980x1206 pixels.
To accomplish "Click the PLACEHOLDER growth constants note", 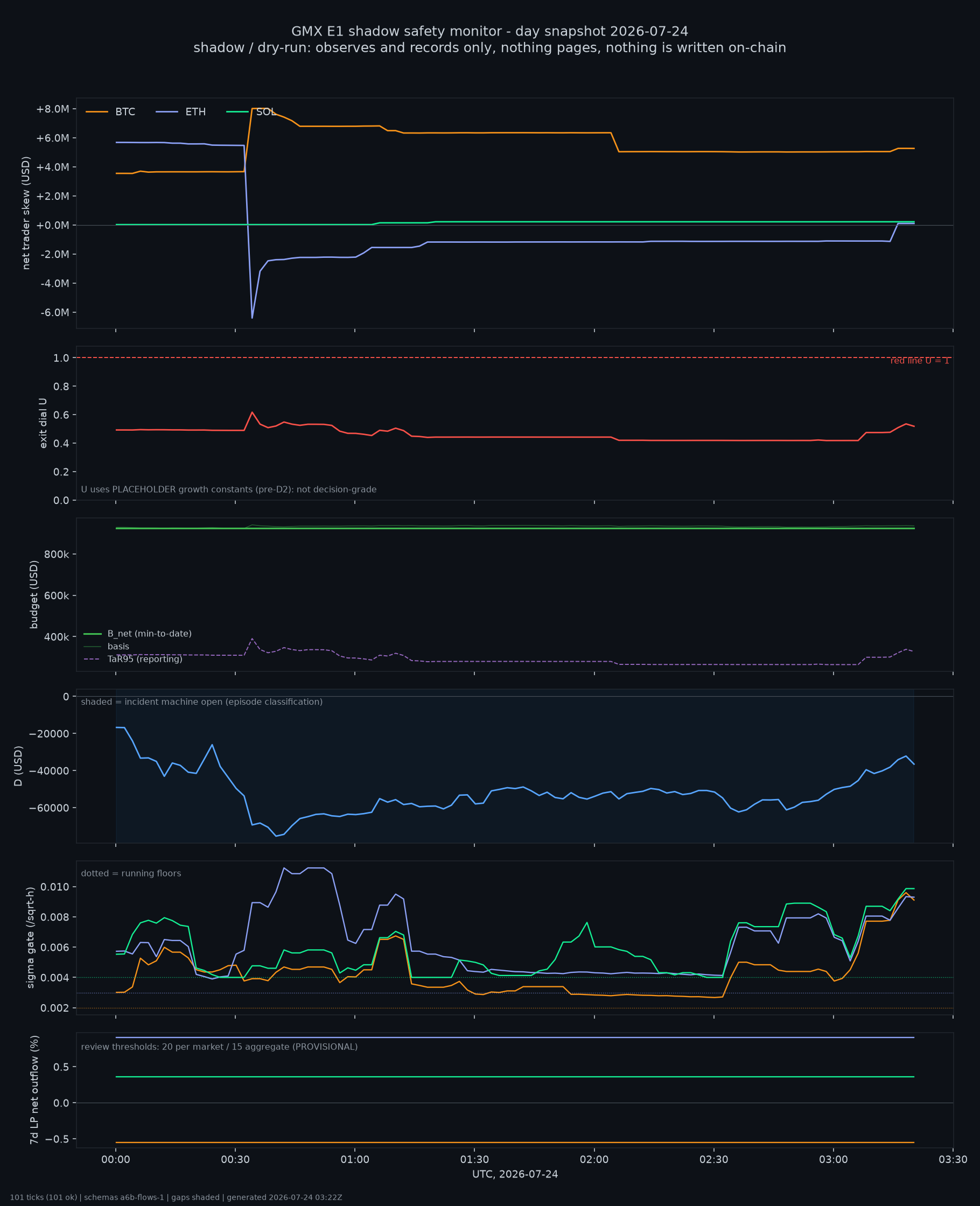I will coord(229,489).
